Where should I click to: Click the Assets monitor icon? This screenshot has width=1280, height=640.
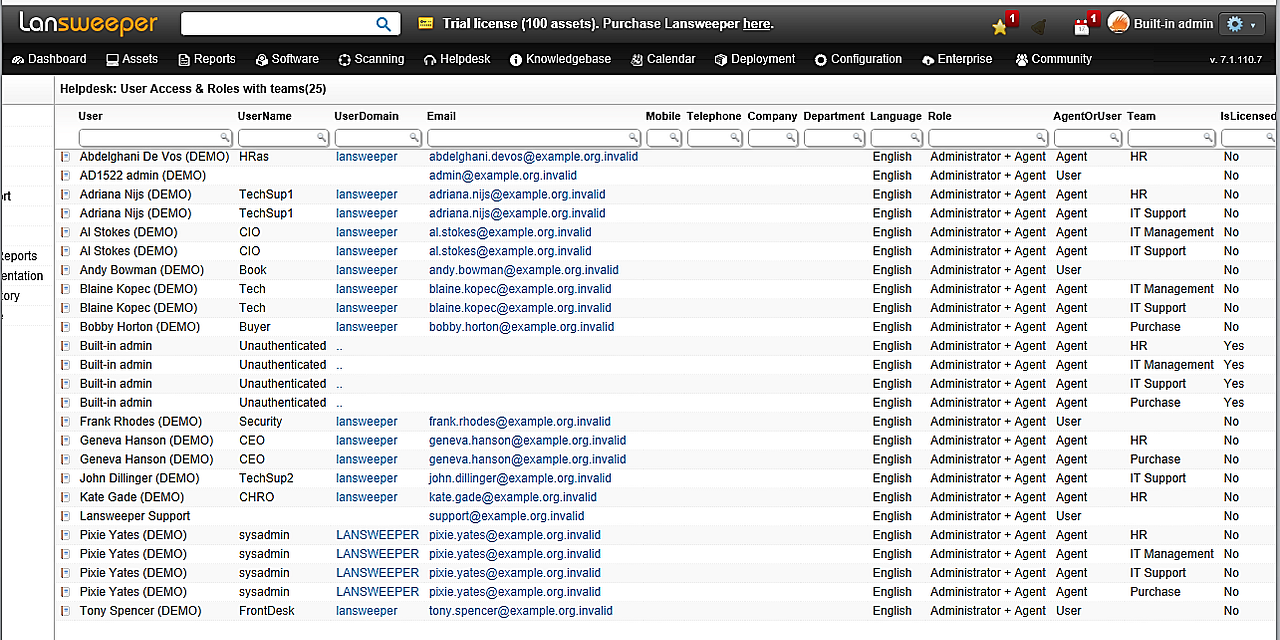113,59
